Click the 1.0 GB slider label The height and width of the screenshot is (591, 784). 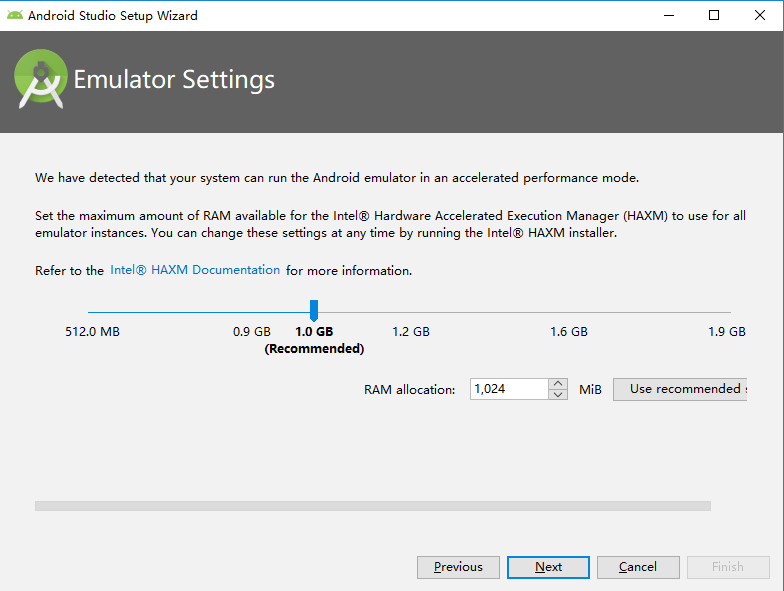[314, 332]
